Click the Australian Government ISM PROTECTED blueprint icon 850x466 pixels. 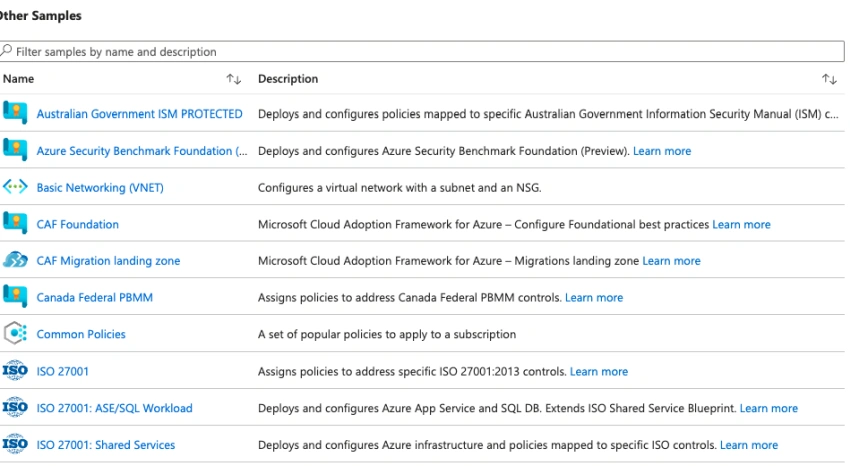[15, 113]
